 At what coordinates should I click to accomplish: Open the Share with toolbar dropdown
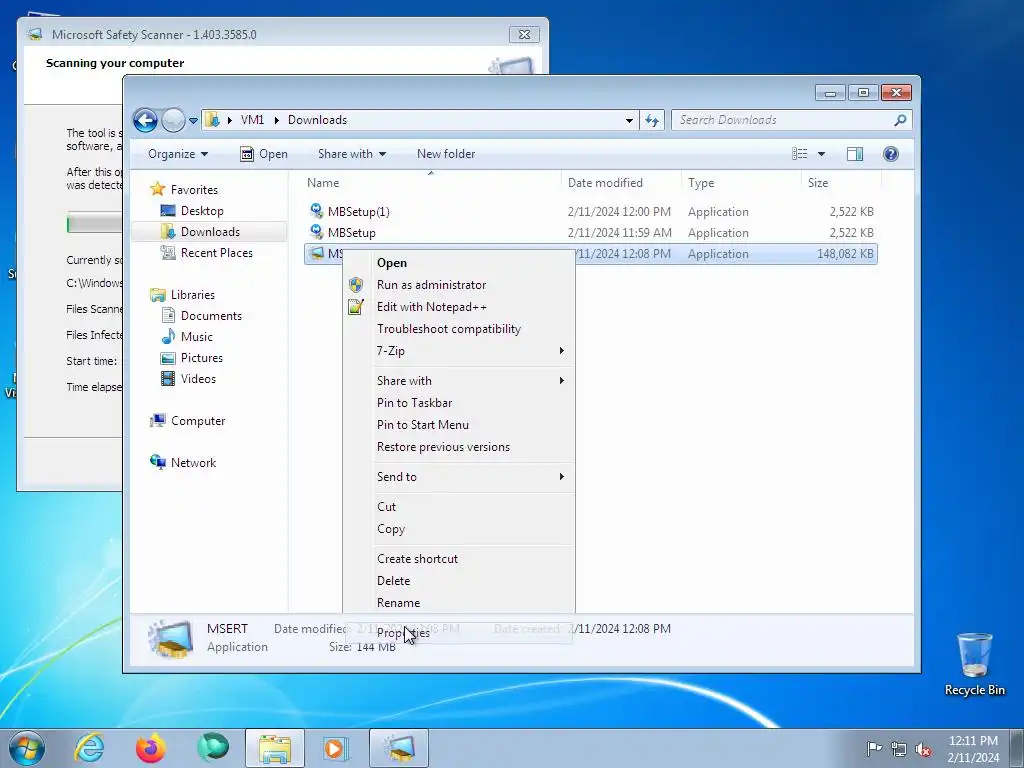pos(351,154)
